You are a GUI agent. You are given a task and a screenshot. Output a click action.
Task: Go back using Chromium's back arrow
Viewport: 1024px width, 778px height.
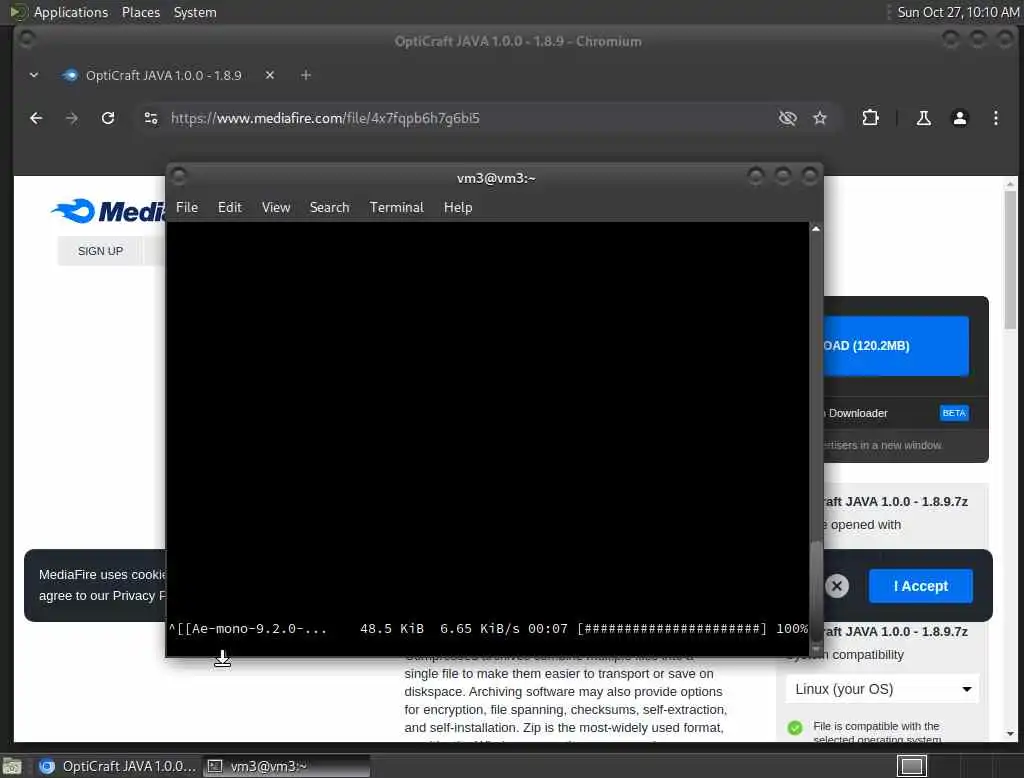[x=37, y=118]
